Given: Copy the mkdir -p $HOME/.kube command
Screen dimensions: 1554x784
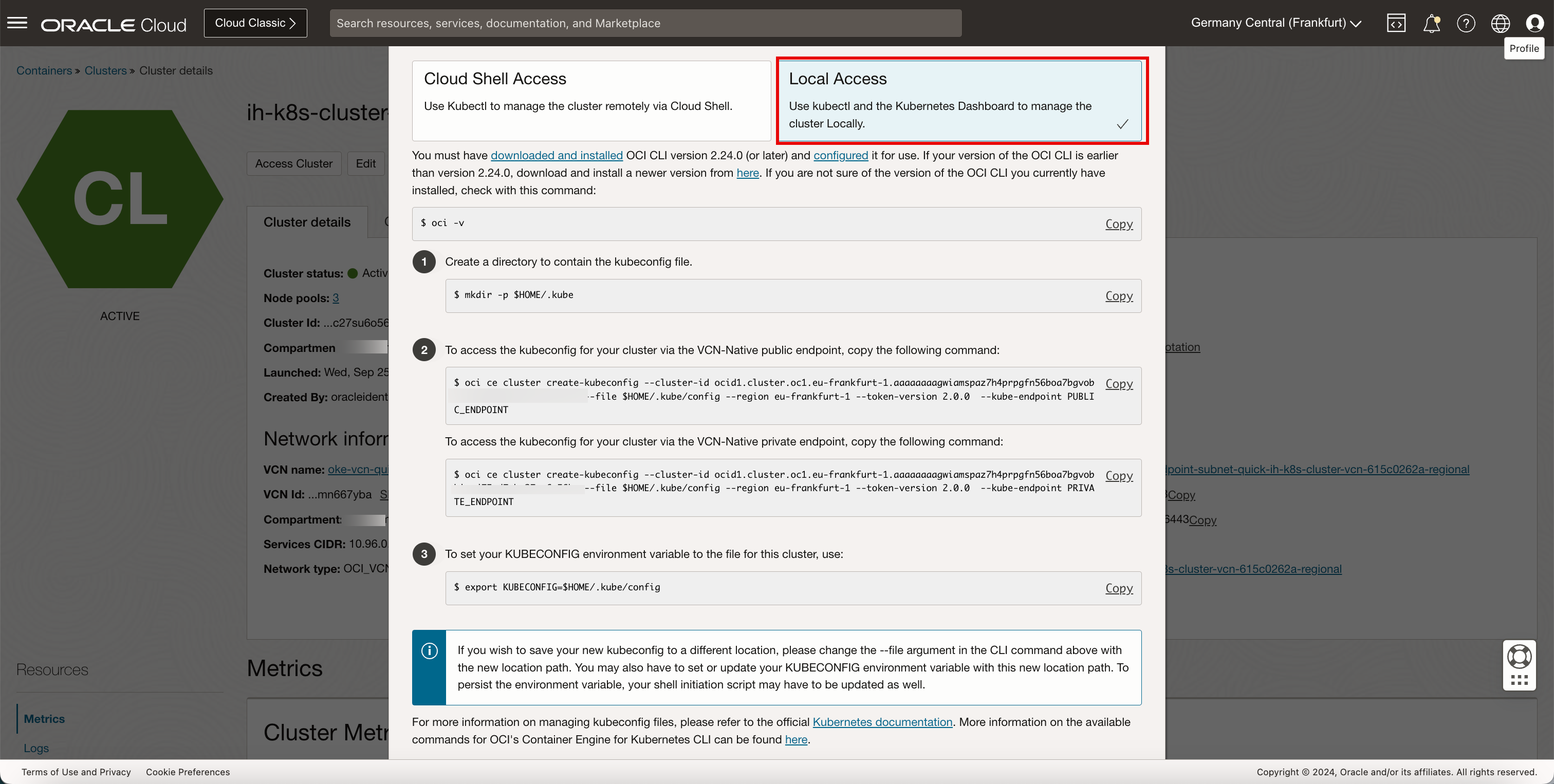Looking at the screenshot, I should point(1118,296).
